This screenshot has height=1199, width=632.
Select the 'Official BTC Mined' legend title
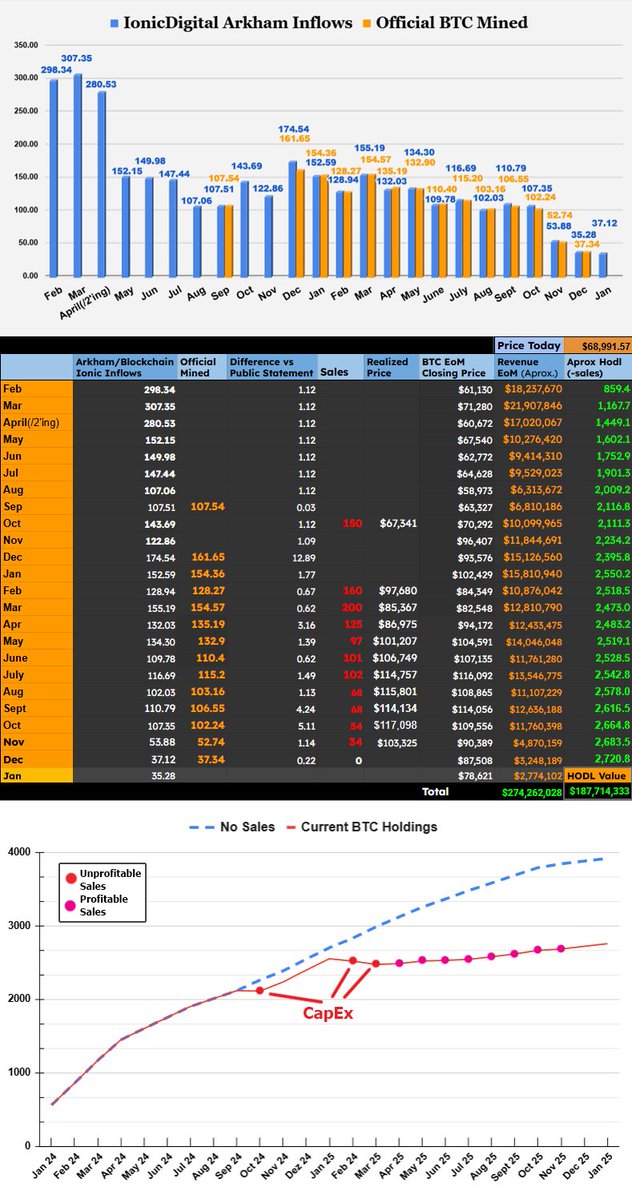[452, 23]
